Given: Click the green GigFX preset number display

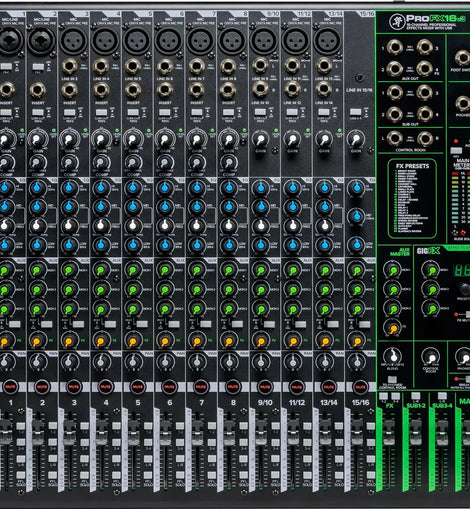Looking at the screenshot, I should (462, 270).
